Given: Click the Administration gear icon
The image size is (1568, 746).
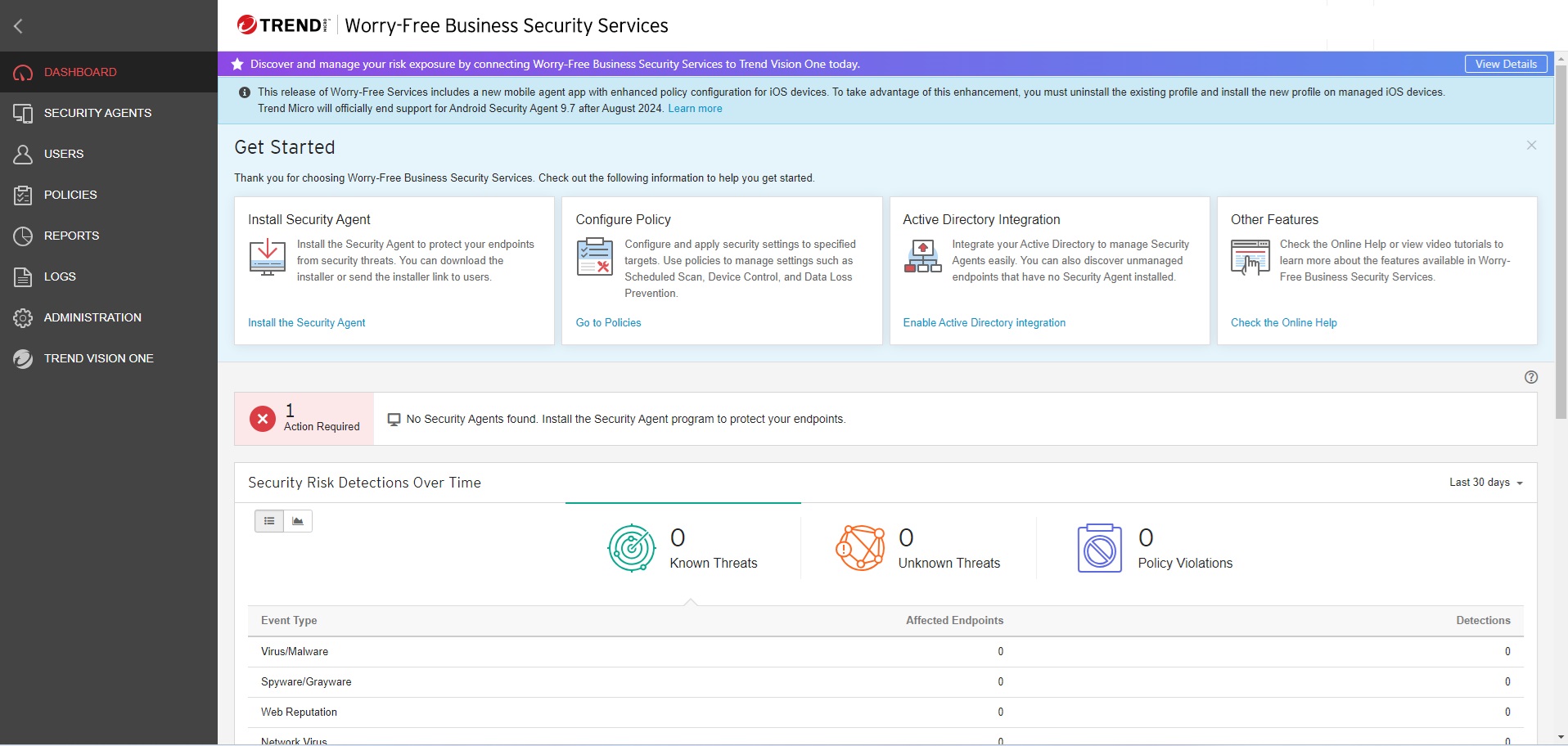Looking at the screenshot, I should click(x=23, y=317).
